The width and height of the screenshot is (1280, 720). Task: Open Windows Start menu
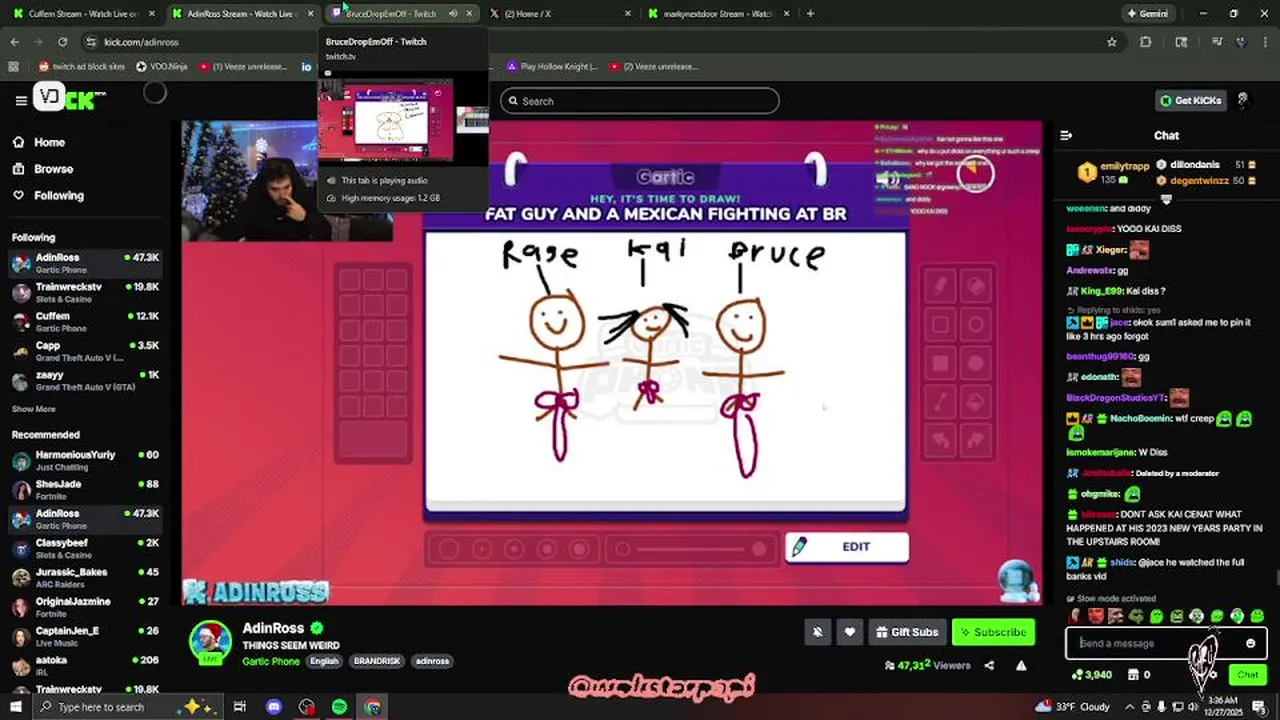(x=16, y=707)
